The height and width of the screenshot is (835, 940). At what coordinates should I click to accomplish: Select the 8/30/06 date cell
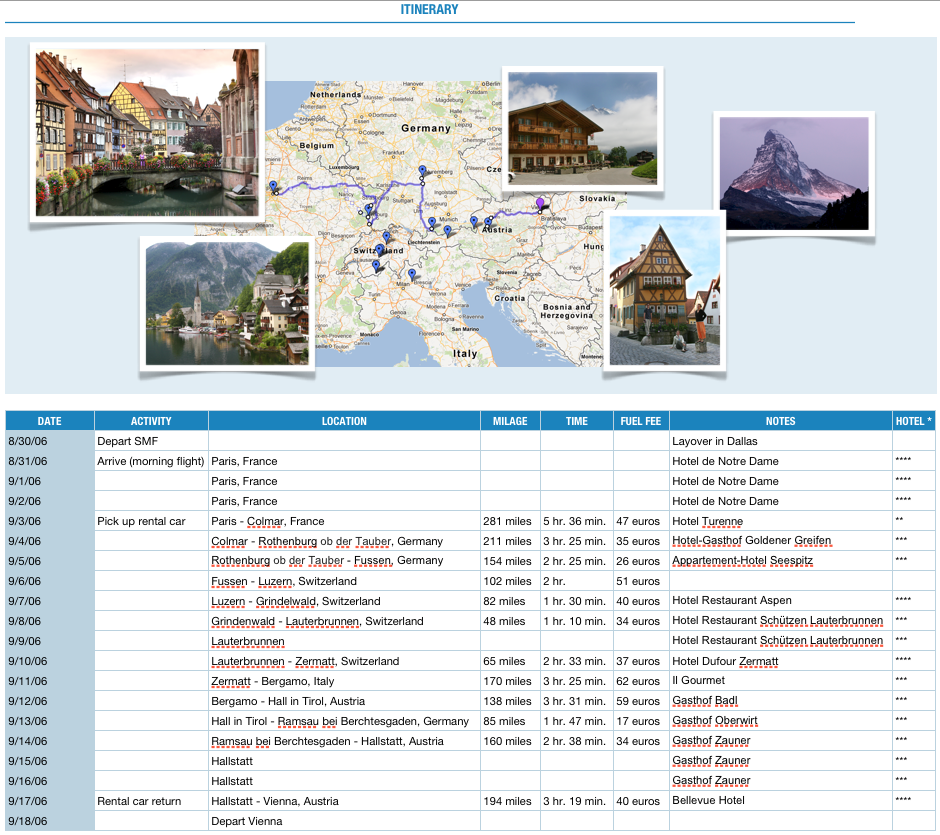[x=50, y=441]
